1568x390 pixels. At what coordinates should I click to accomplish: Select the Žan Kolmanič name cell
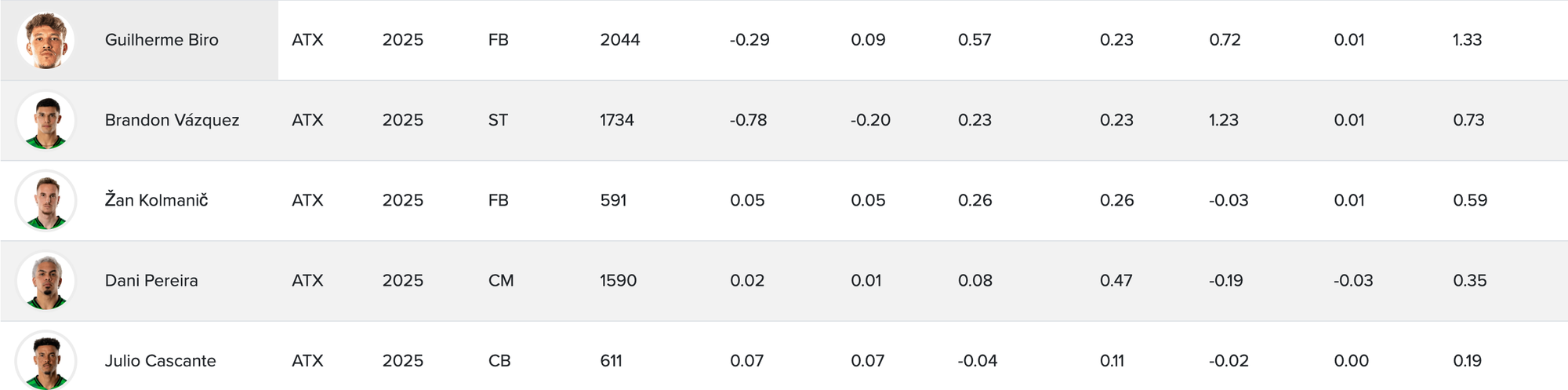coord(156,200)
